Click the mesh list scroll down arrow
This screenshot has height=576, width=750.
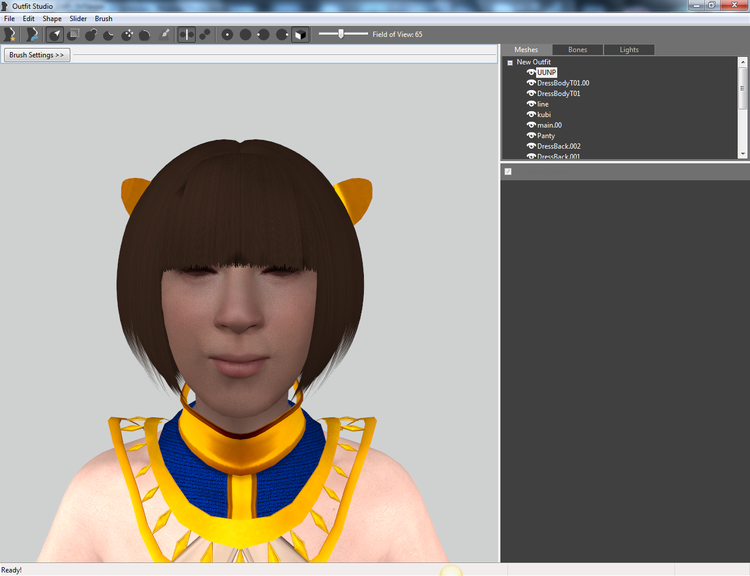tap(742, 154)
